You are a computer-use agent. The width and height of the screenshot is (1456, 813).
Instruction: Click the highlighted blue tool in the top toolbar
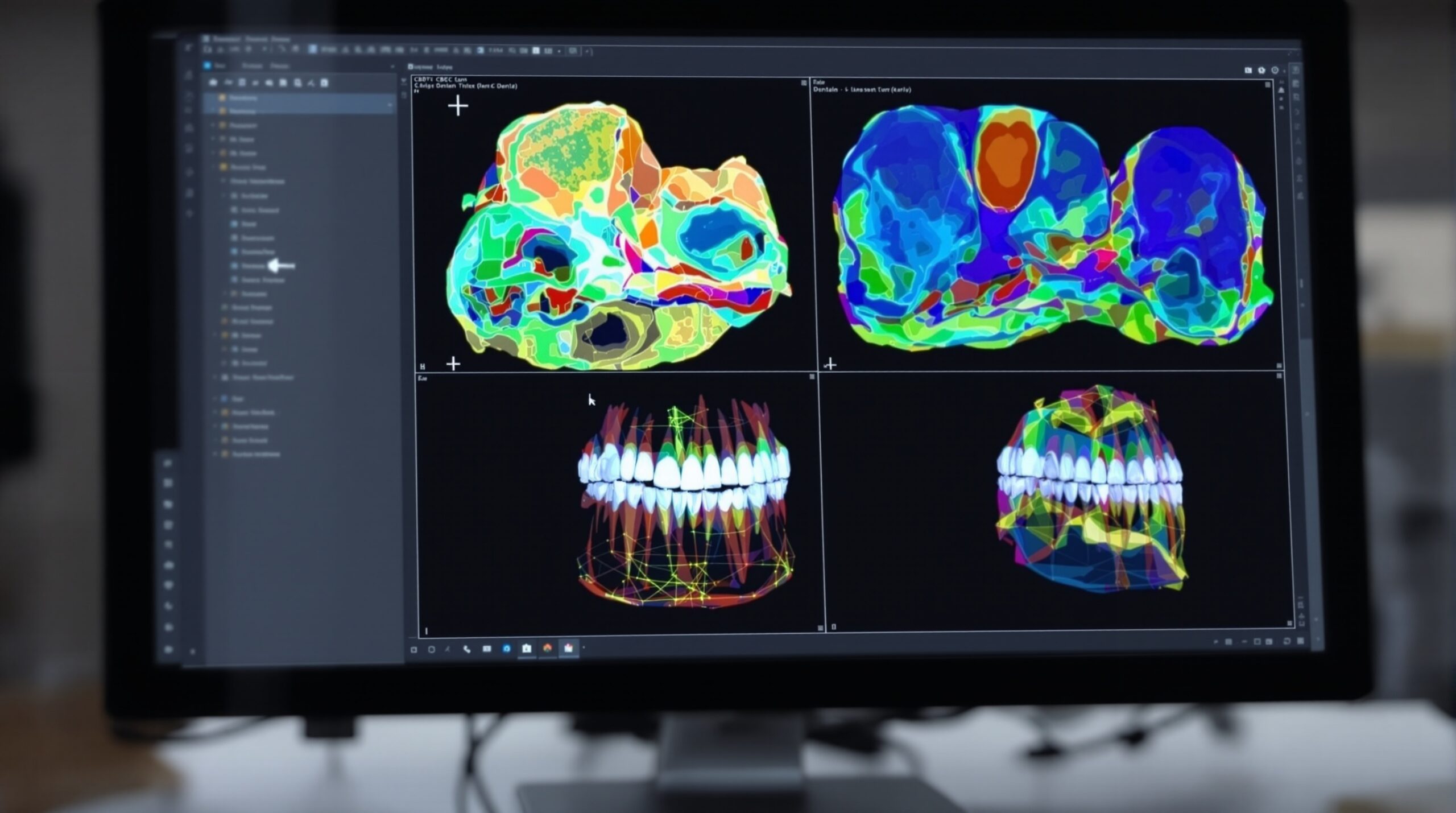click(313, 50)
